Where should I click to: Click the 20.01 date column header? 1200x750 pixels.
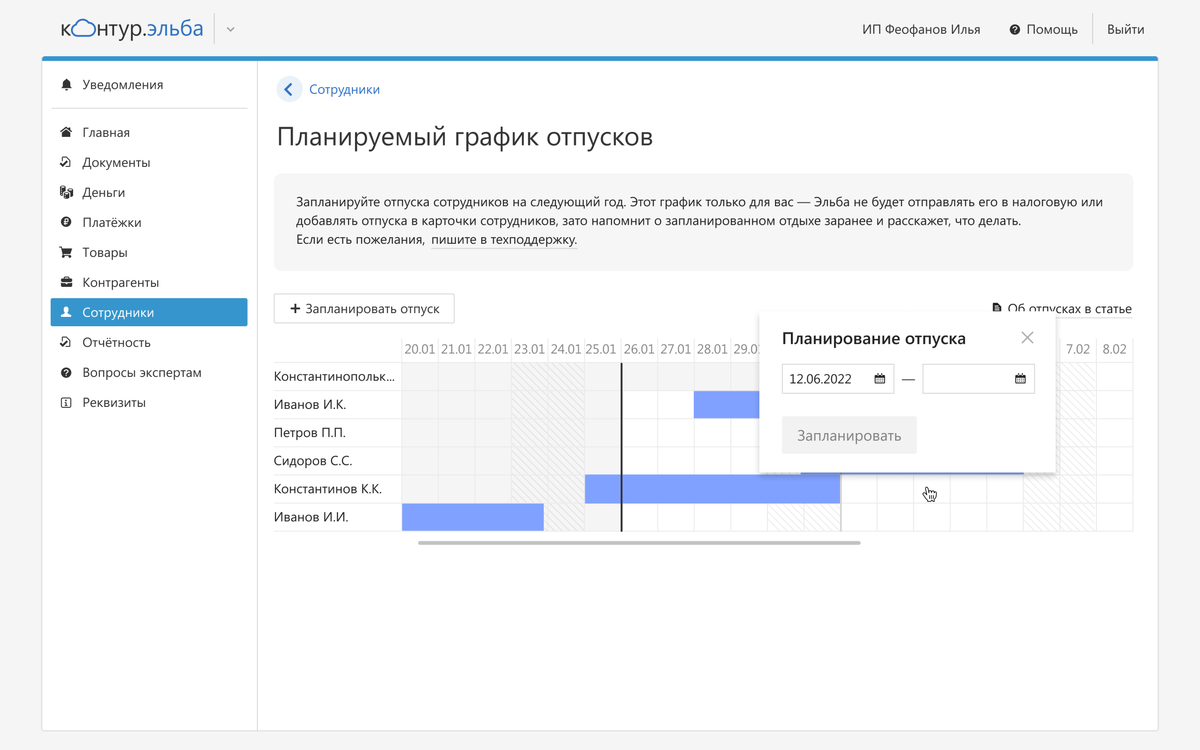coord(420,349)
